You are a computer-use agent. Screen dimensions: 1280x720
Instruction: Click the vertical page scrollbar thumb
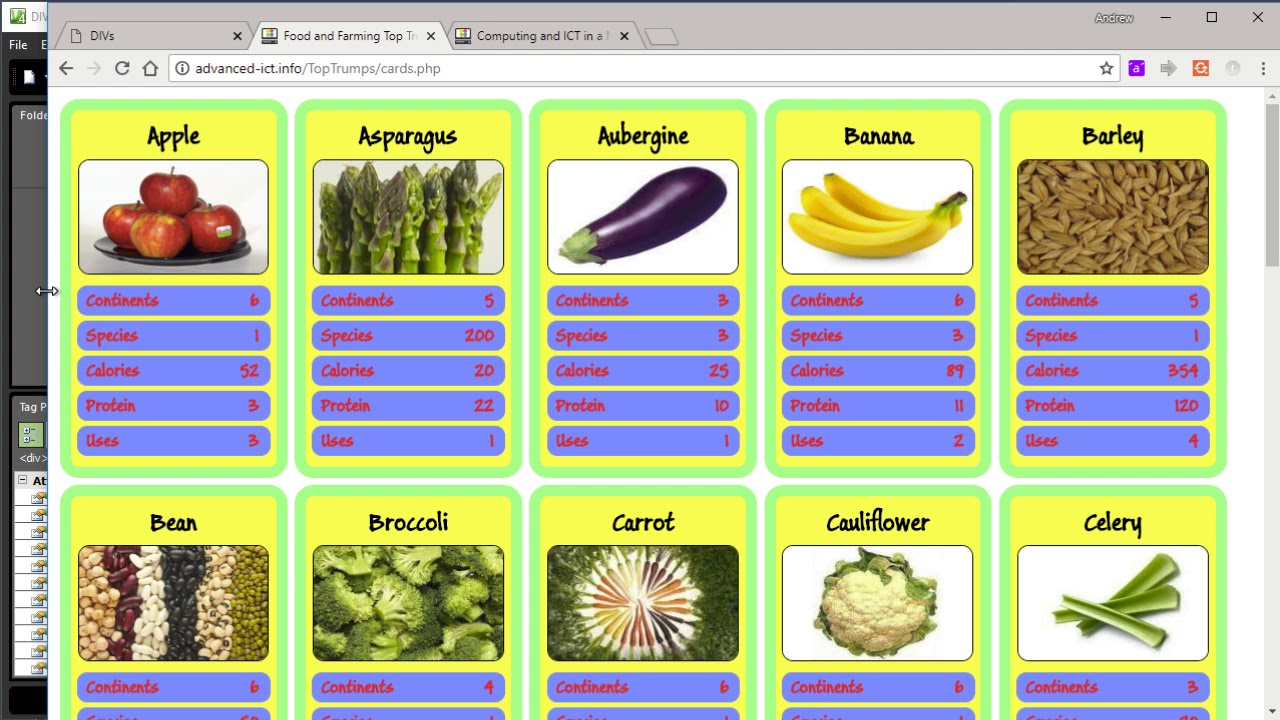(1272, 185)
